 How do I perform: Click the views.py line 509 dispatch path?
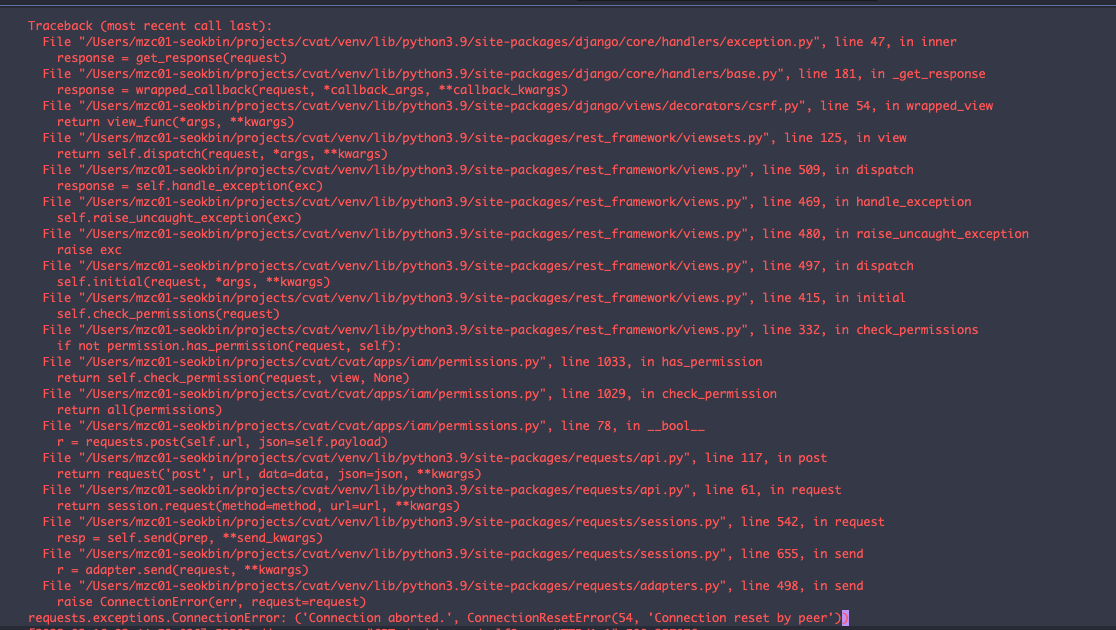tap(478, 170)
